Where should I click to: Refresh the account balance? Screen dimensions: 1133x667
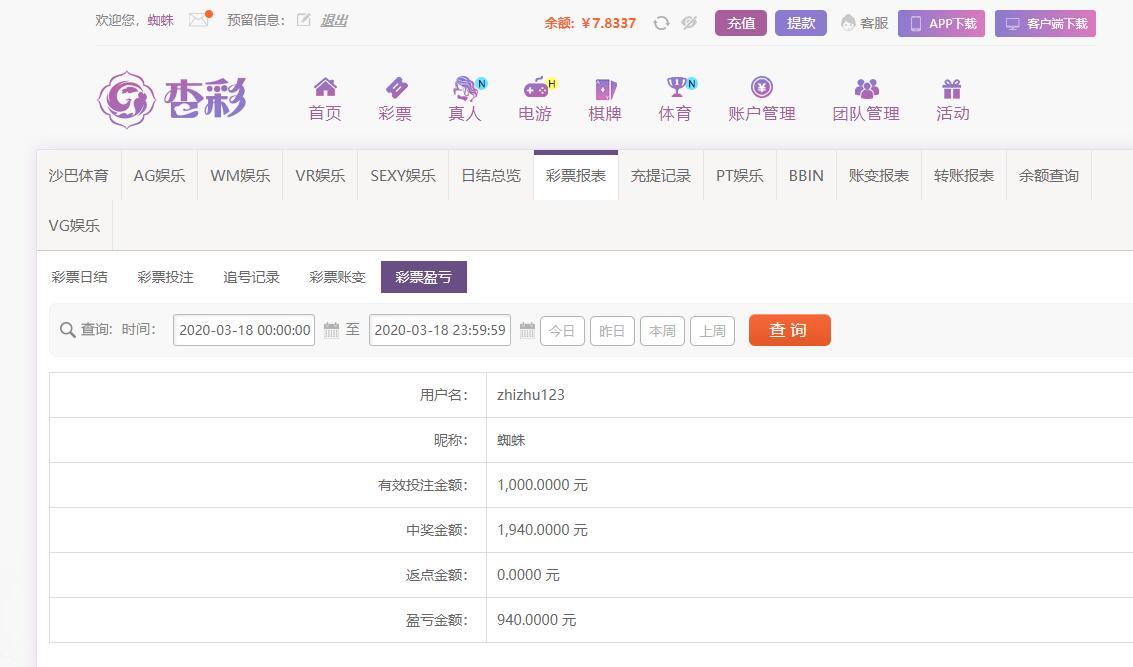click(660, 23)
